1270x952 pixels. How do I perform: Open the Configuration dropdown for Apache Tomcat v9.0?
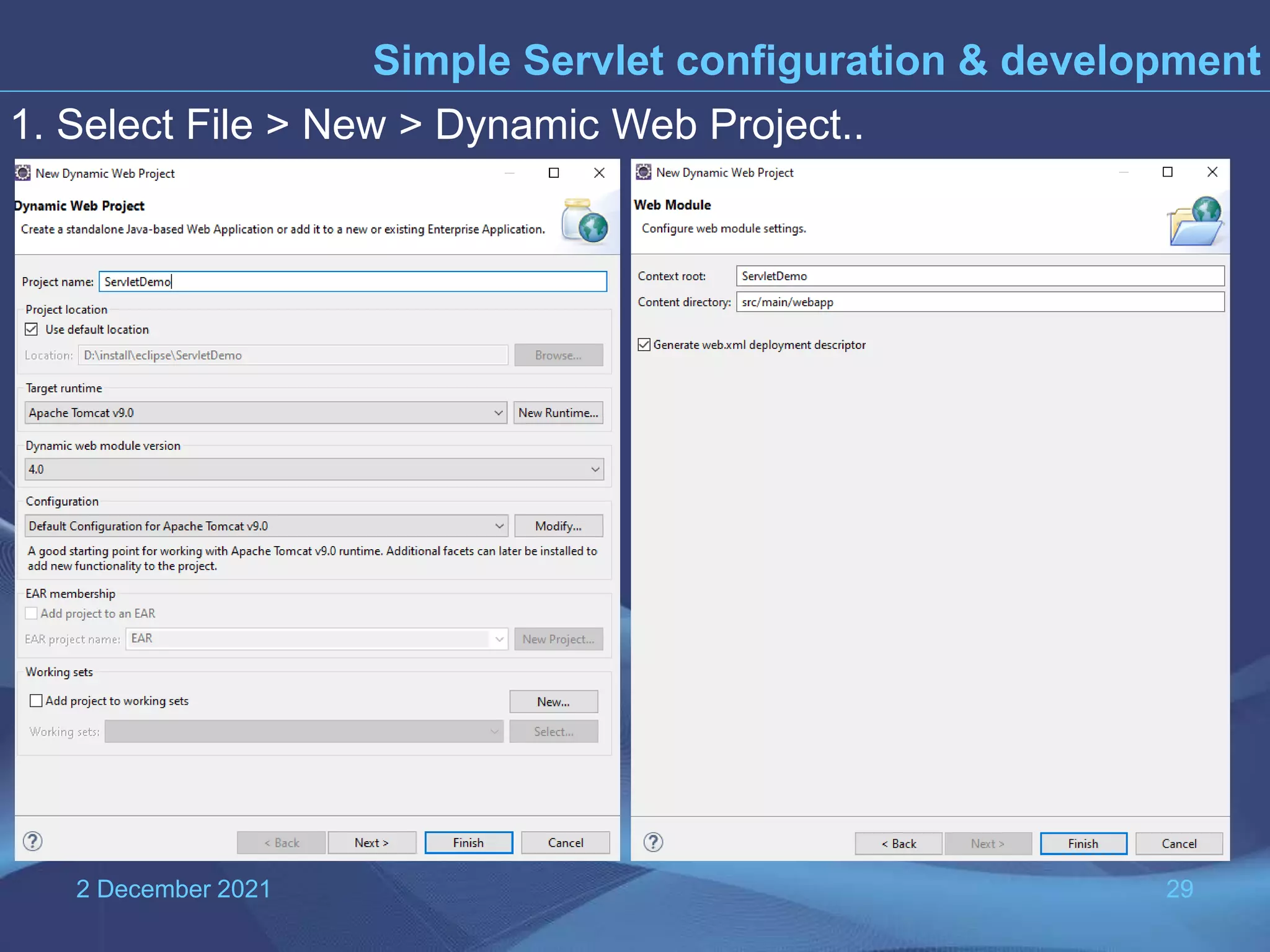tap(266, 526)
